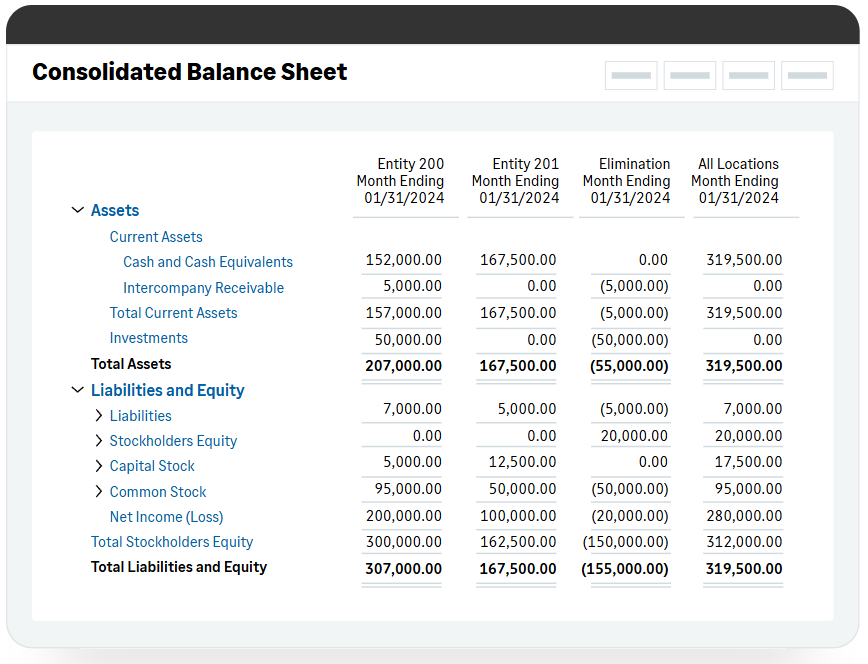Click the Total Liabilities and Equity label
This screenshot has height=664, width=868.
(179, 567)
